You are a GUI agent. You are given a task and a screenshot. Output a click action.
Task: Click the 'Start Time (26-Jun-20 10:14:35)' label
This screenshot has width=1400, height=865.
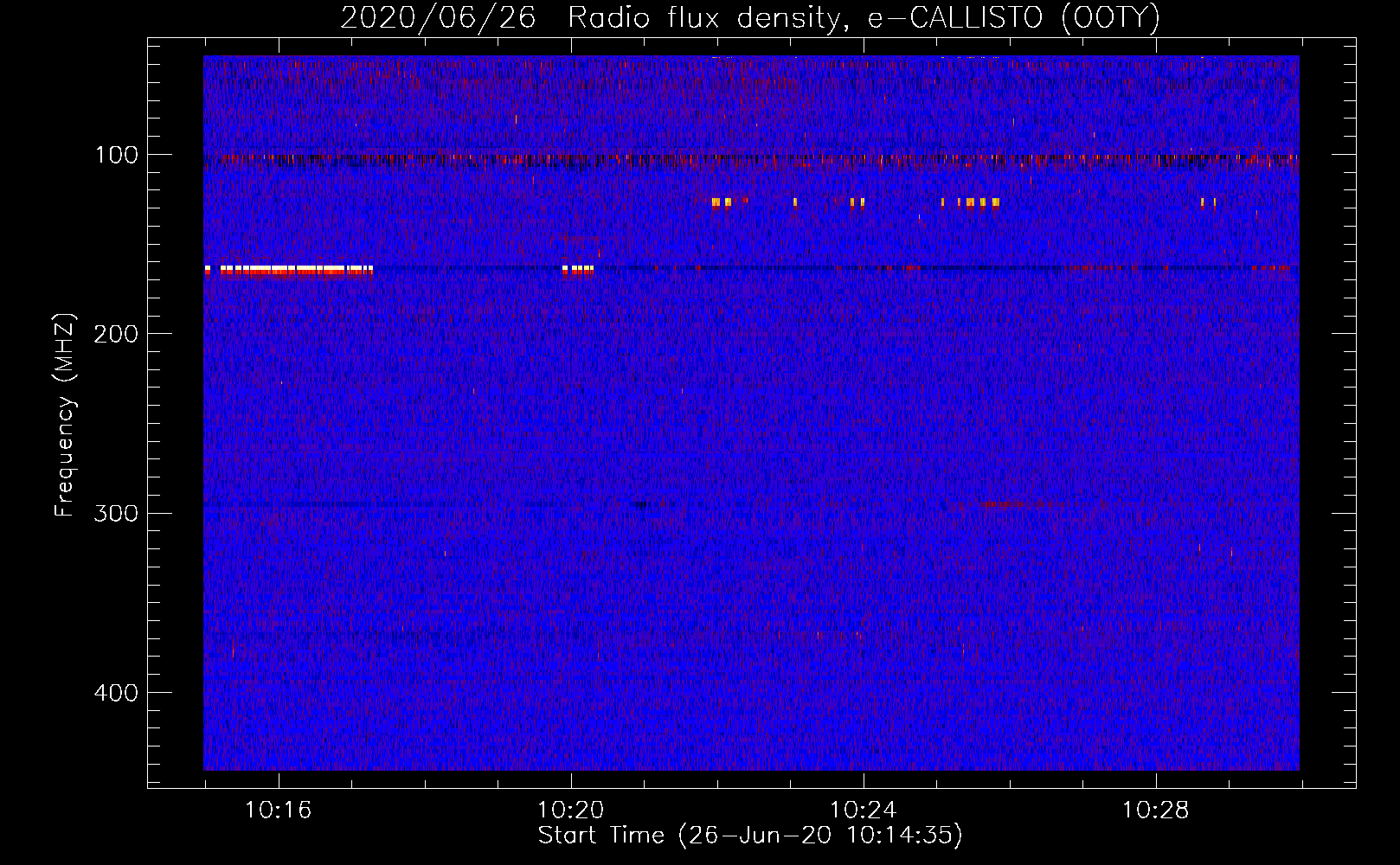750,836
